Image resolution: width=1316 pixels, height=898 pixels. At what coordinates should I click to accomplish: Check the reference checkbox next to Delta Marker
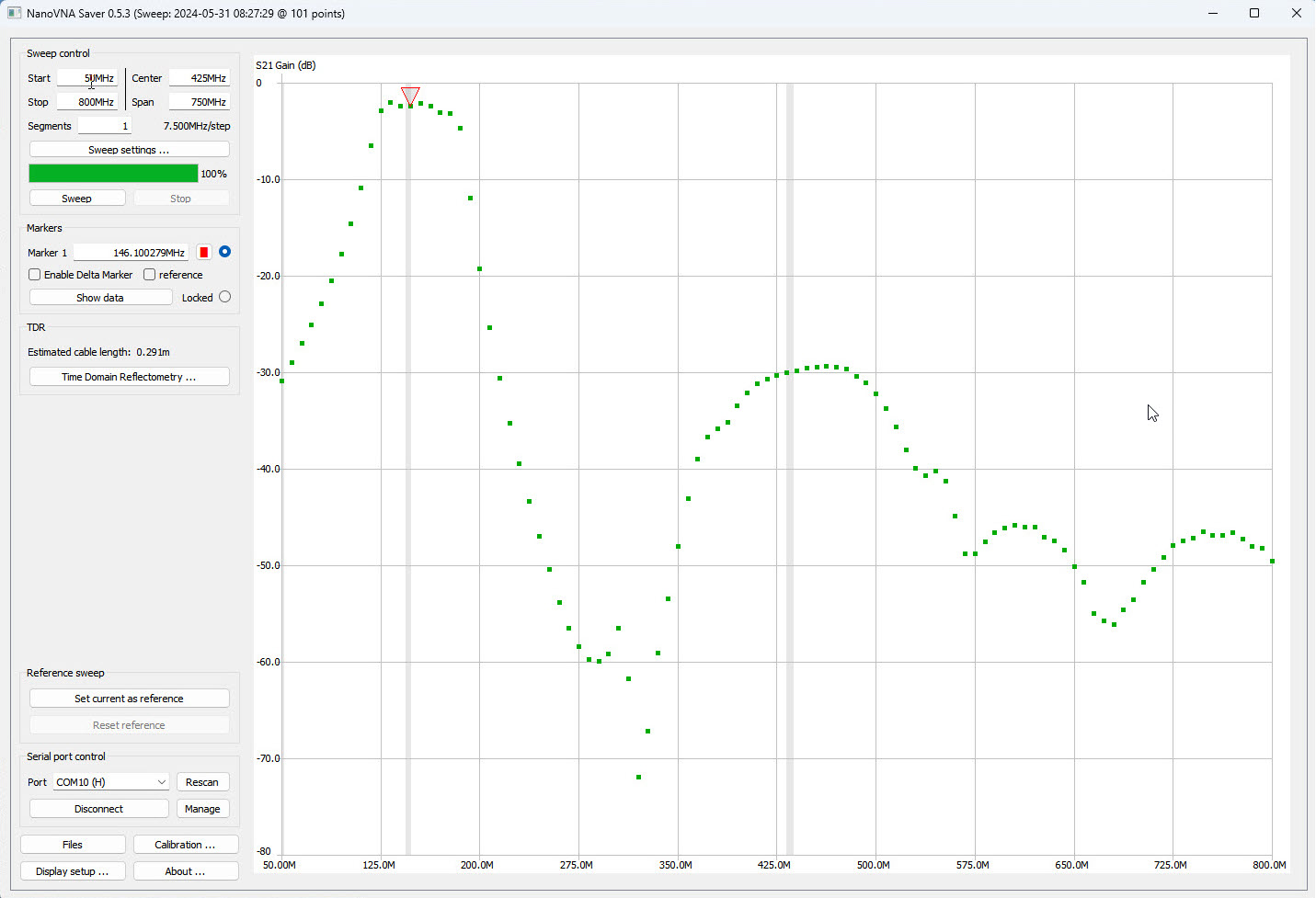[149, 274]
